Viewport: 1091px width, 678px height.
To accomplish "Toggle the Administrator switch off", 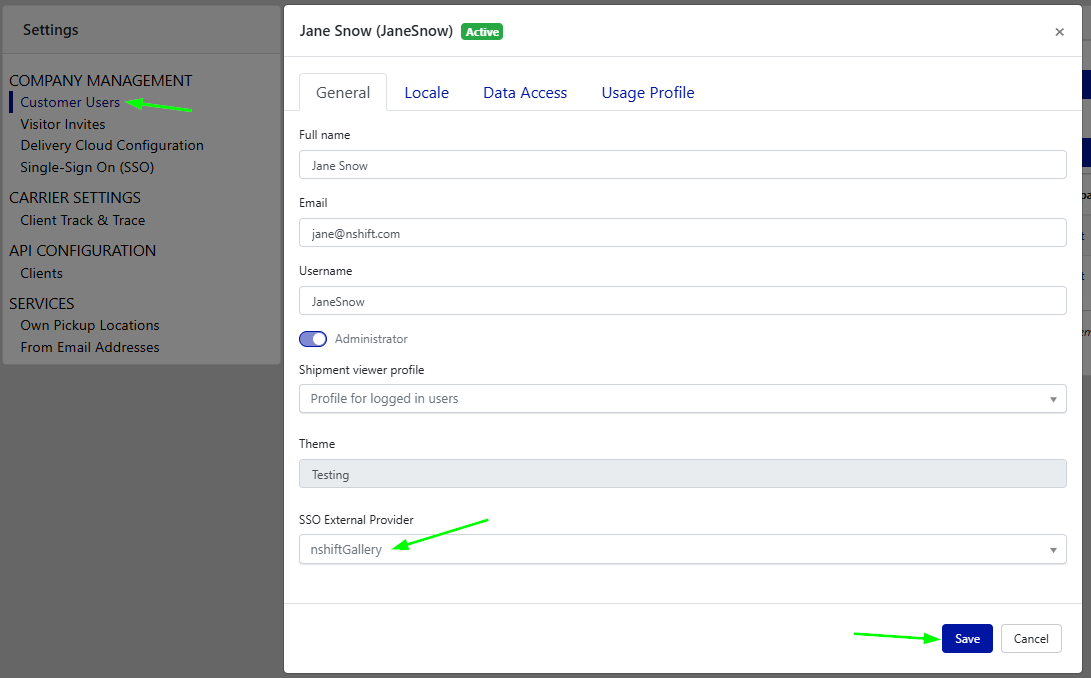I will click(x=313, y=339).
